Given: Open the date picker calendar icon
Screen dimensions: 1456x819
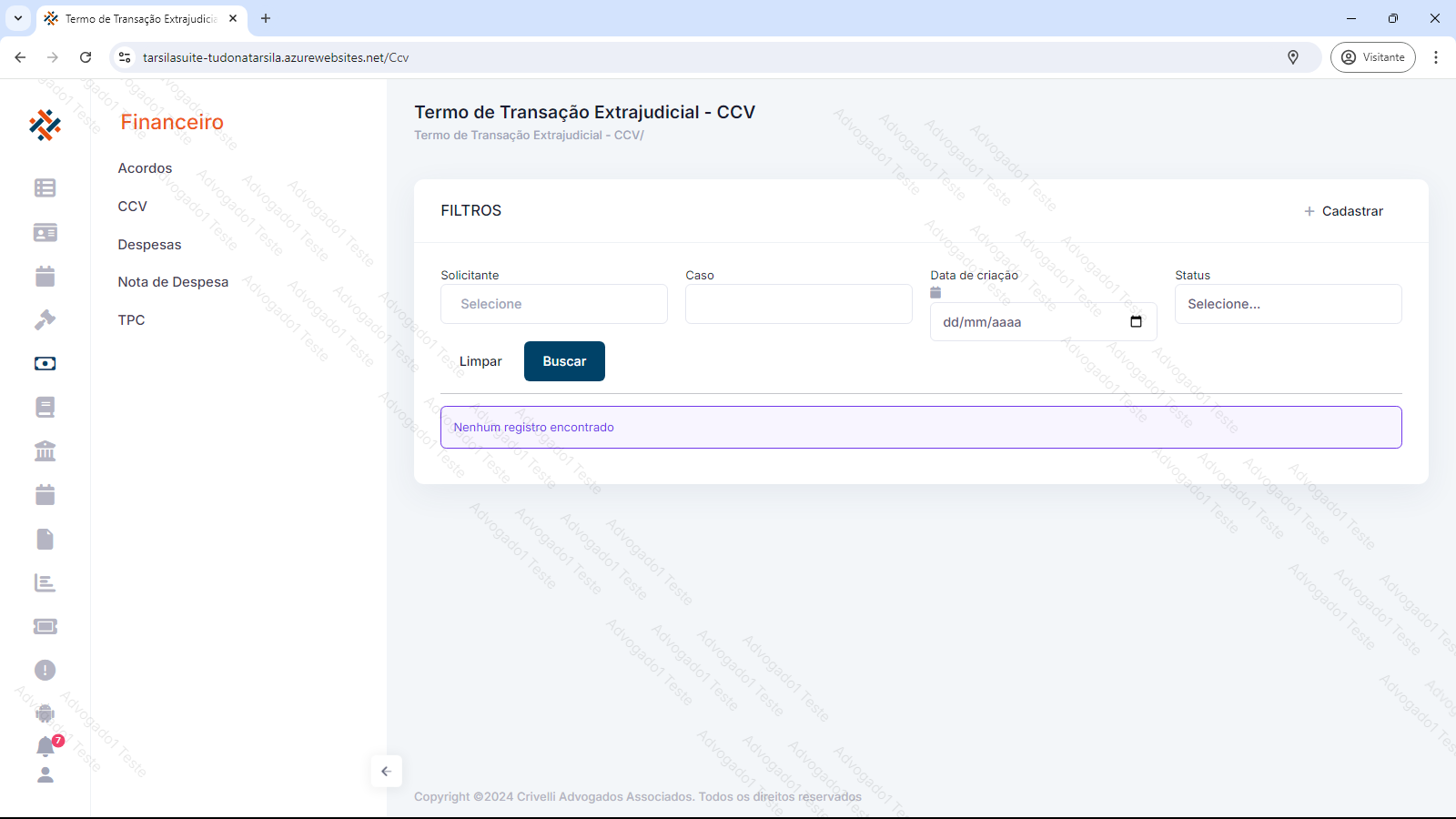Looking at the screenshot, I should [x=1136, y=322].
